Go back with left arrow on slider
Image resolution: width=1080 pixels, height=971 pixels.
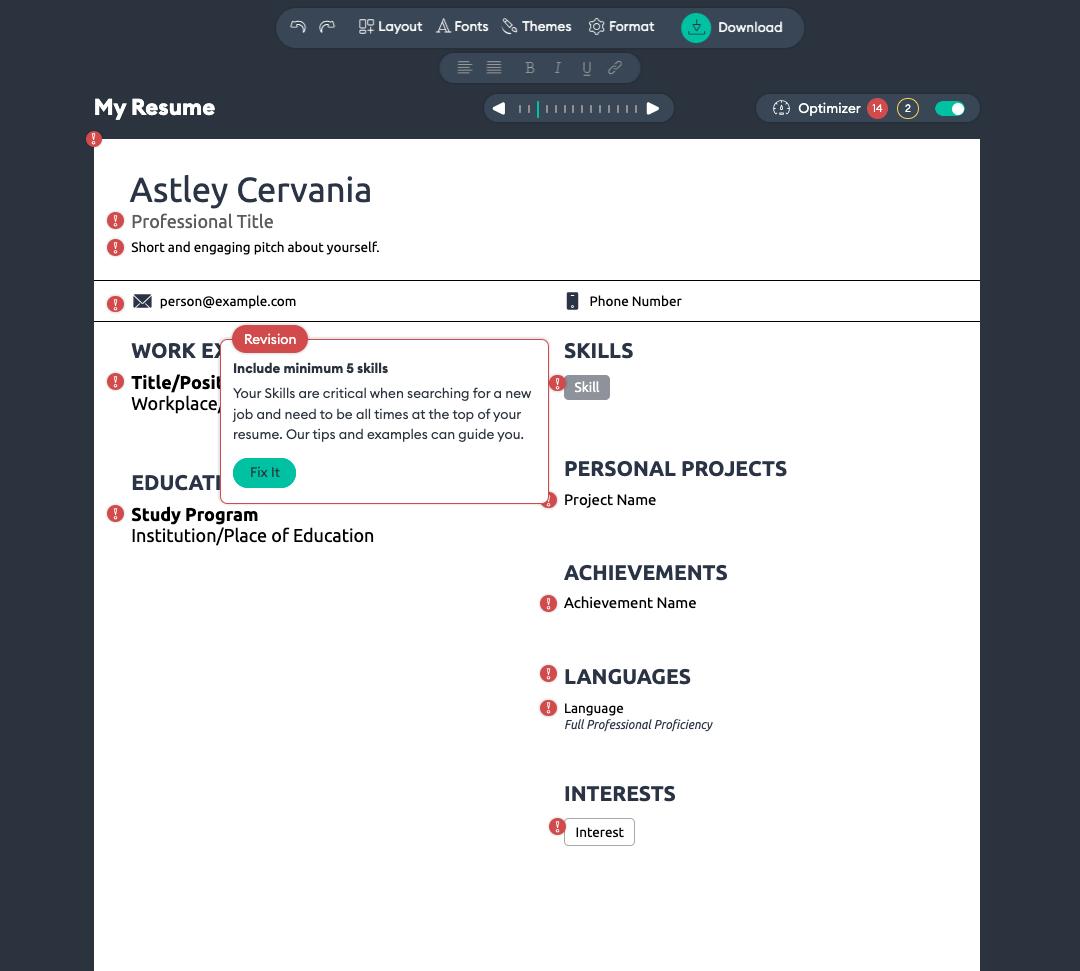pyautogui.click(x=499, y=108)
